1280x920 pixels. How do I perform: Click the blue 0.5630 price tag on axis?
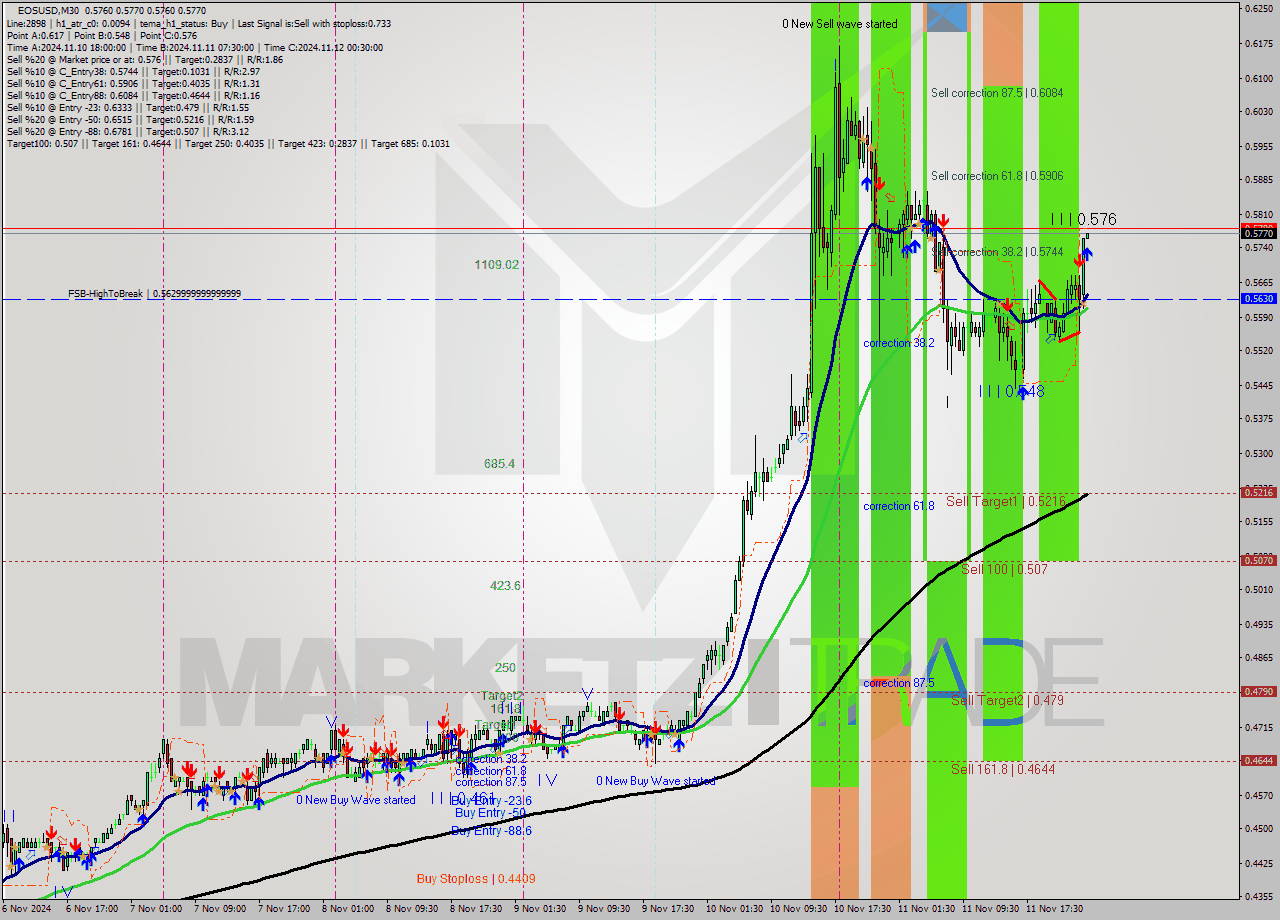coord(1258,298)
